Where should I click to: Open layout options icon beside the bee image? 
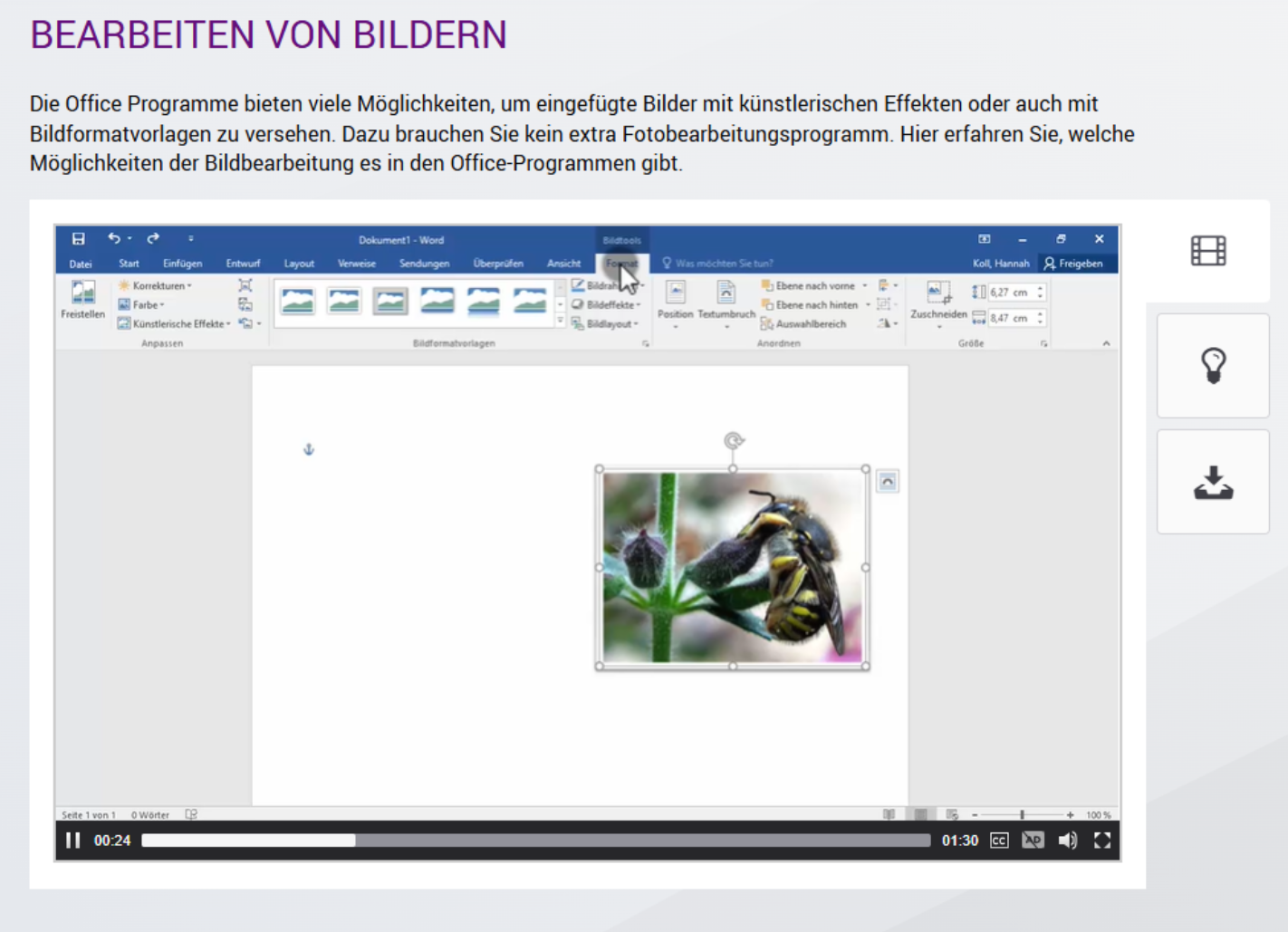tap(888, 482)
